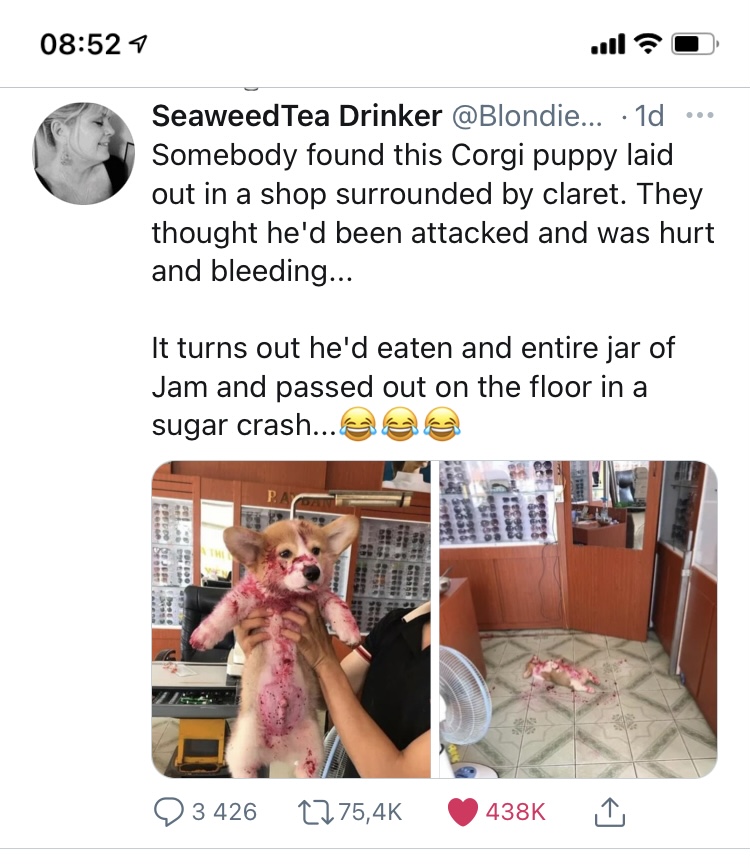Viewport: 750px width, 868px height.
Task: Tap the battery indicator in status bar
Action: (x=695, y=44)
